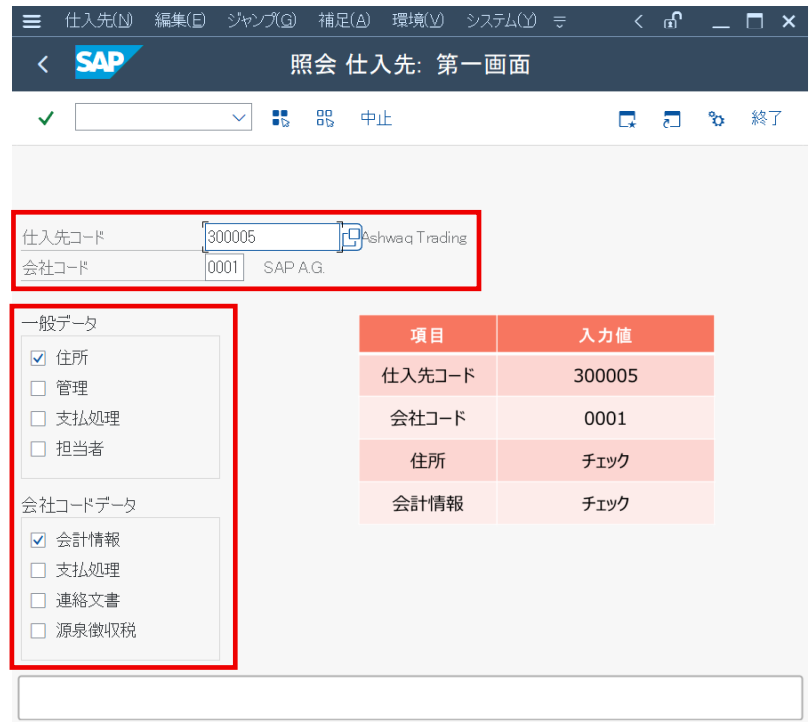This screenshot has height=724, width=810.
Task: Click the 300005 value in the table
Action: pos(605,375)
